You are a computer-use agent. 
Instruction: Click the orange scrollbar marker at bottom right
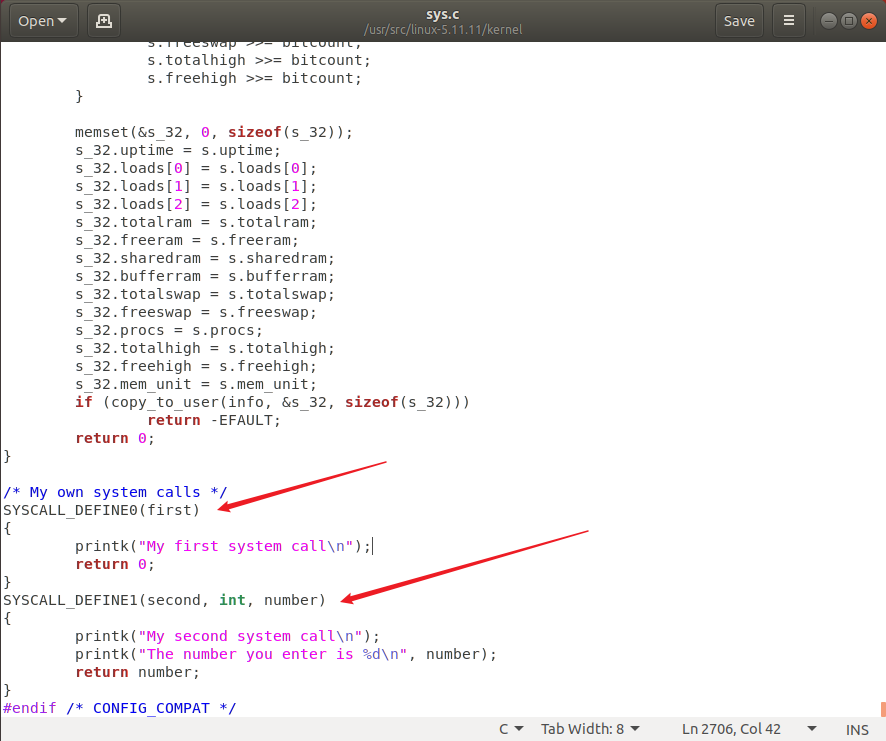[x=883, y=709]
